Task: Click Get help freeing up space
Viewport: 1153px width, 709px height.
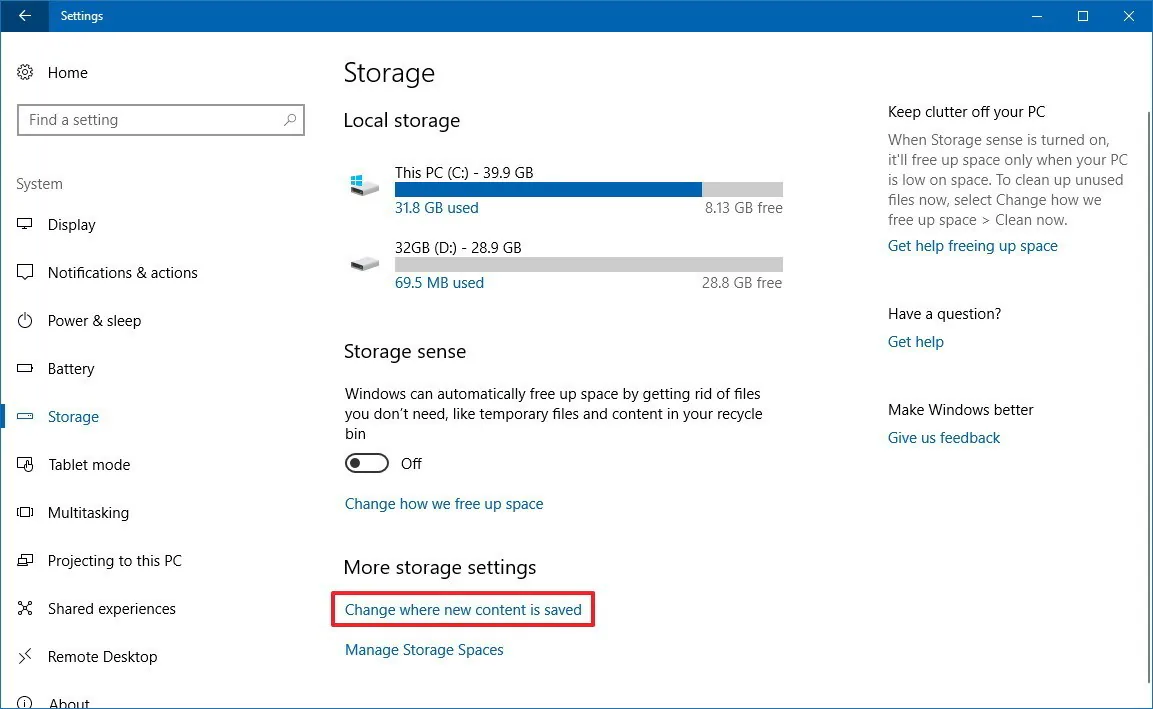Action: (972, 246)
